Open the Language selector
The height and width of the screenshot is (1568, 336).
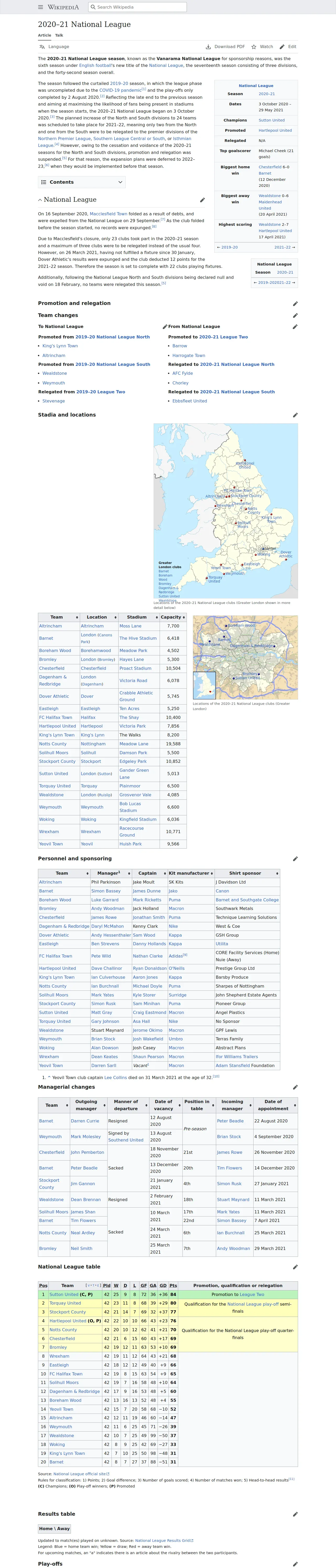[54, 47]
